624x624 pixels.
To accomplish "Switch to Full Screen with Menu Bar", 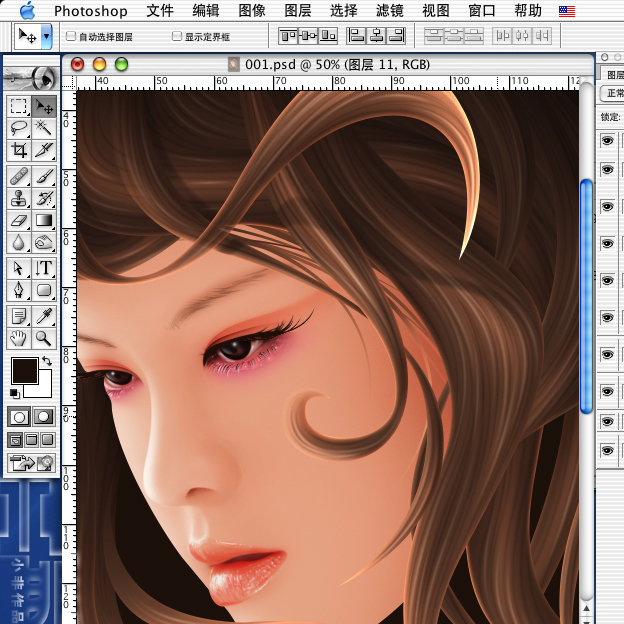I will 31,440.
